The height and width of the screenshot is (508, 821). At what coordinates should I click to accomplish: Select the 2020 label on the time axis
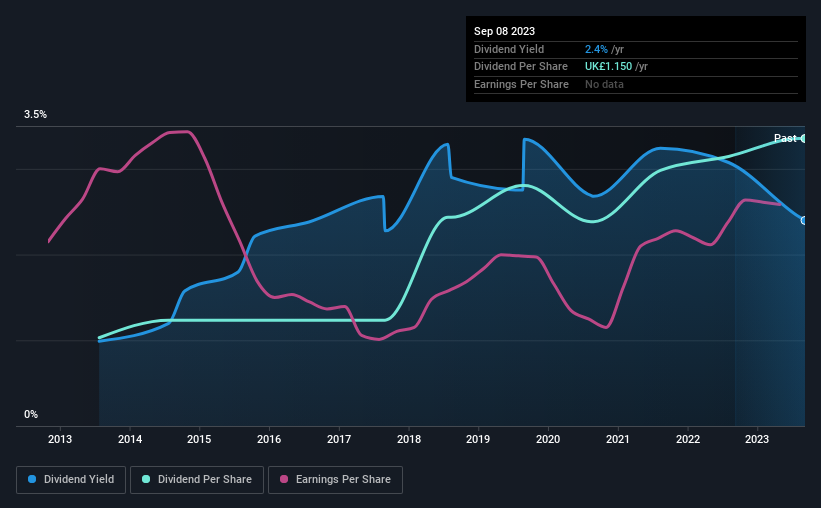point(548,439)
